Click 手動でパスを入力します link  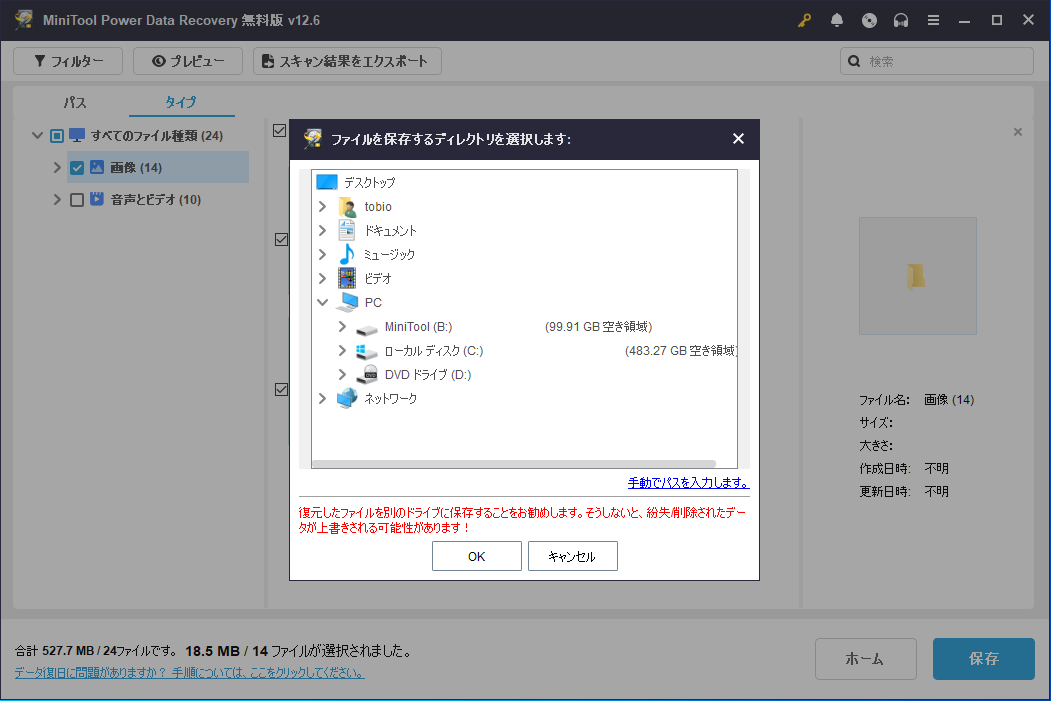[688, 483]
